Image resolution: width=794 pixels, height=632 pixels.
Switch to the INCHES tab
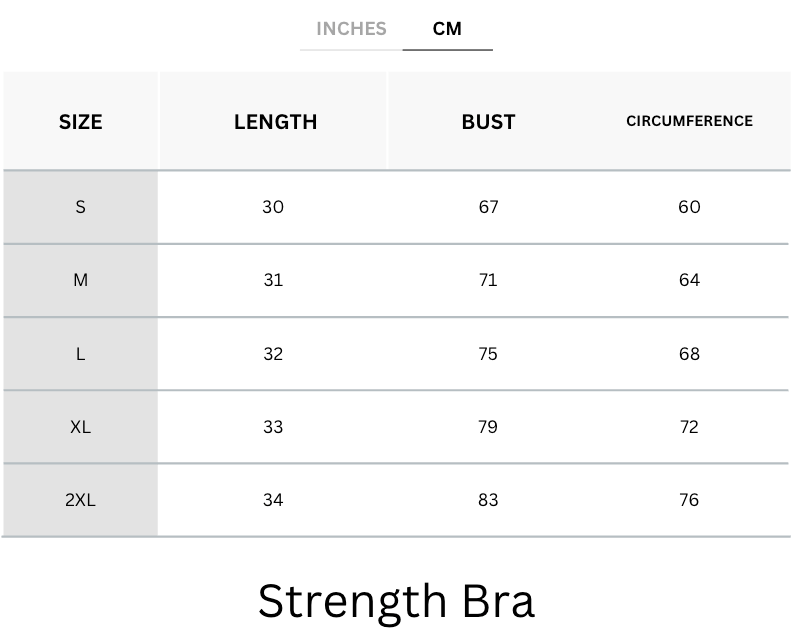(x=351, y=29)
